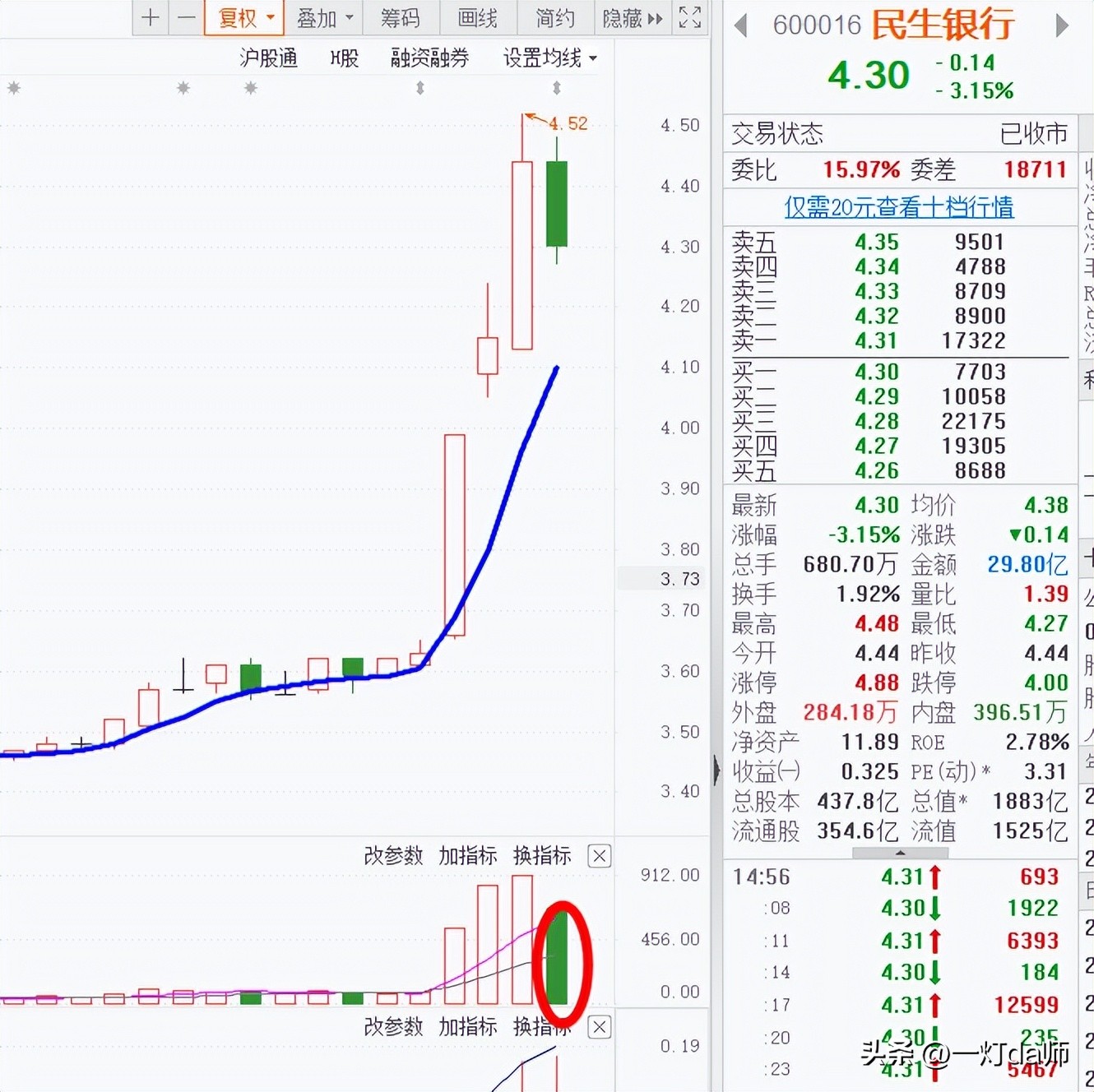The image size is (1094, 1092).
Task: Toggle 筹码 chip distribution display
Action: (x=401, y=17)
